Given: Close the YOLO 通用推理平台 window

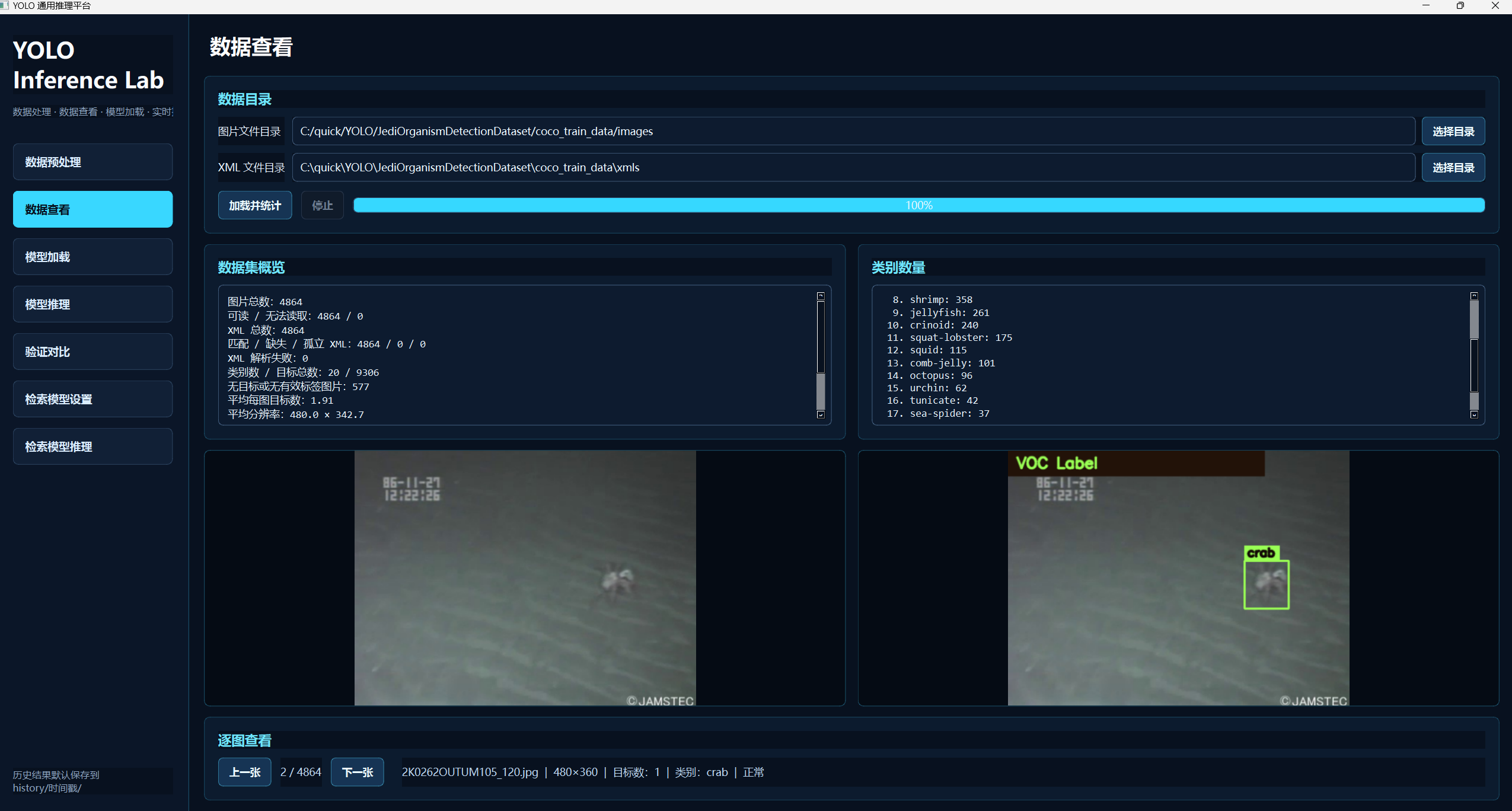Looking at the screenshot, I should tap(1495, 6).
